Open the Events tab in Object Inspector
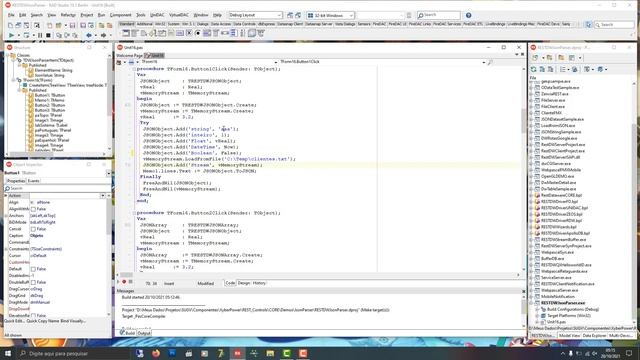The width and height of the screenshot is (640, 360). tap(33, 181)
